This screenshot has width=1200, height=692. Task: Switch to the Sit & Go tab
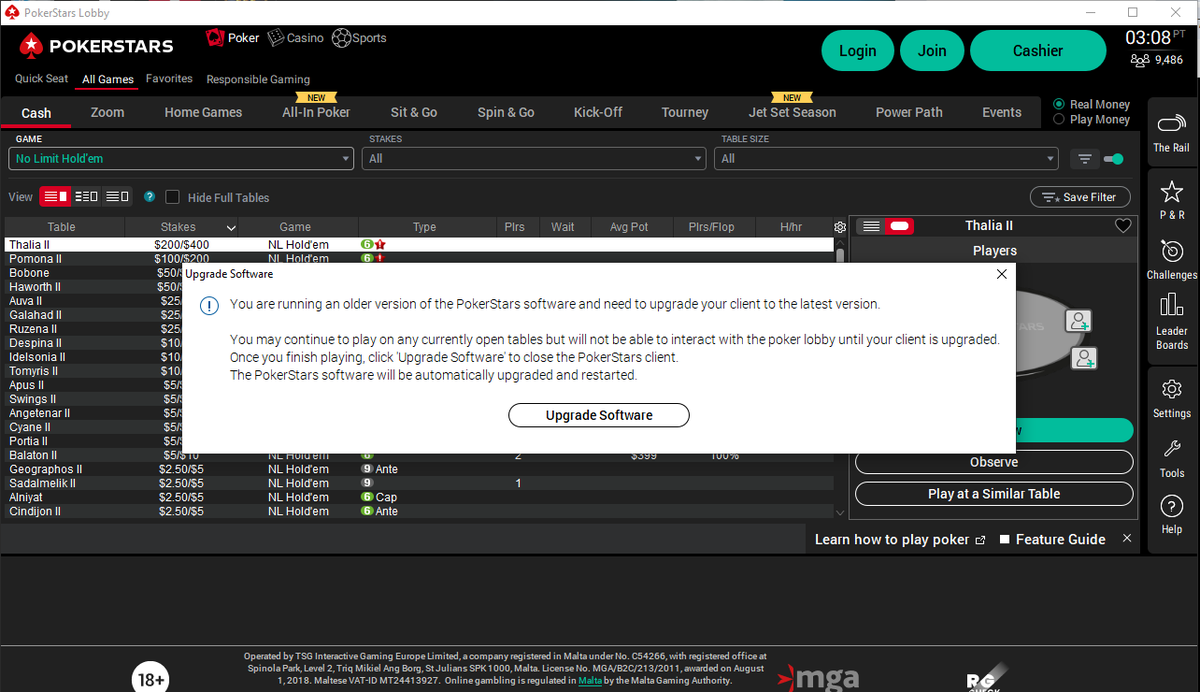pyautogui.click(x=414, y=112)
